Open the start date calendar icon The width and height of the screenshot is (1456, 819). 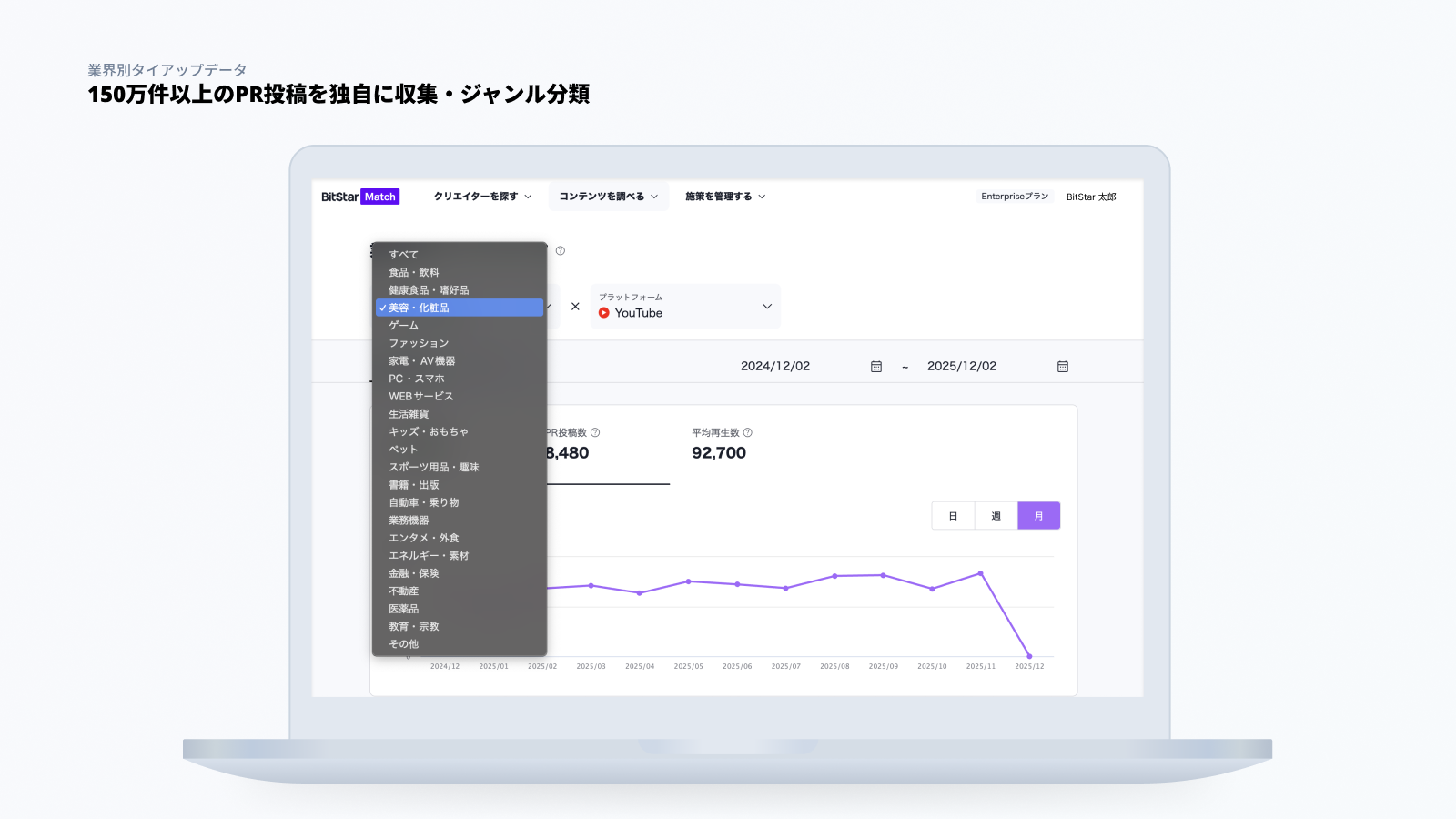pos(876,367)
